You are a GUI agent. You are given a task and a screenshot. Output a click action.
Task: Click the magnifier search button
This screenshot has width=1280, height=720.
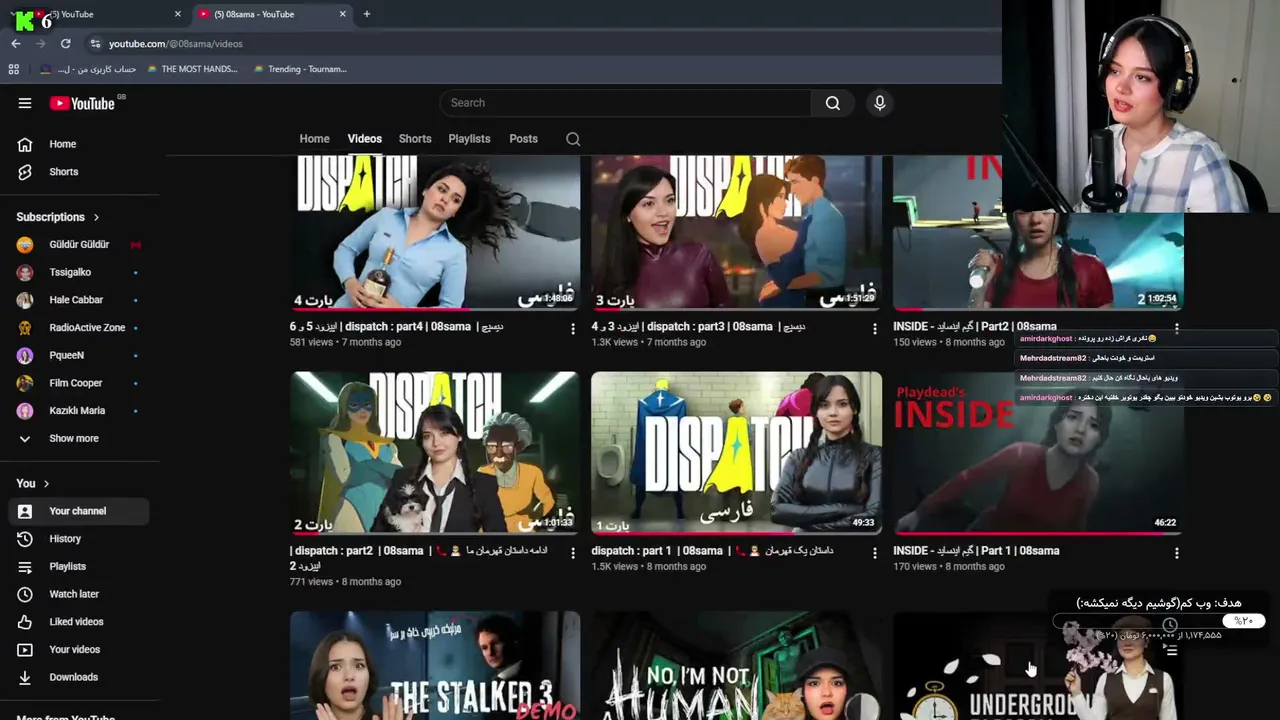coord(833,103)
